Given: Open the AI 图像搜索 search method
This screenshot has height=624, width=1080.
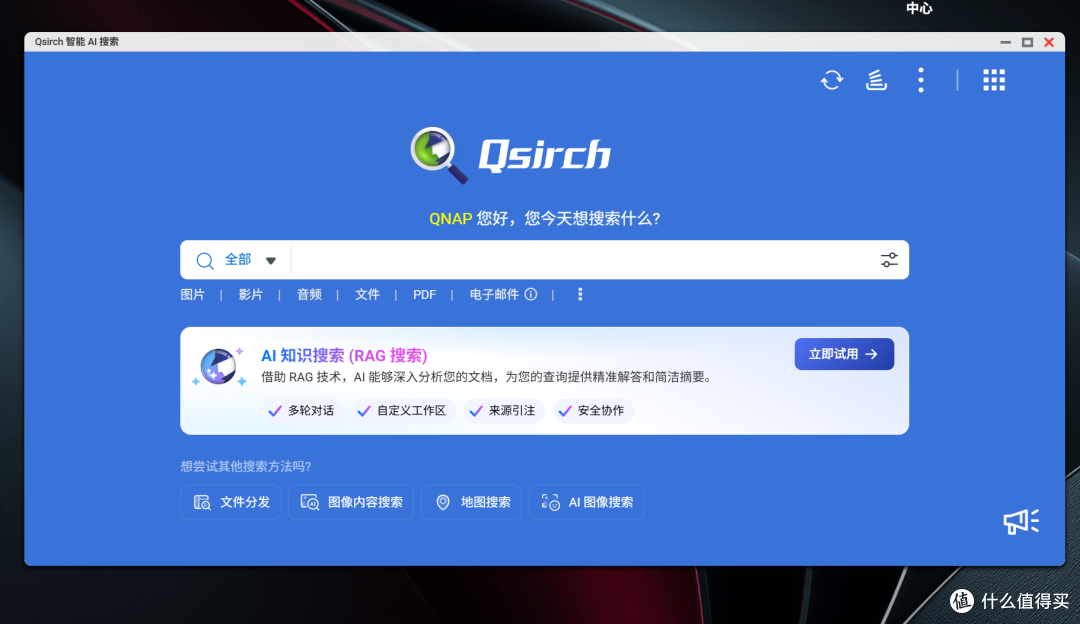Looking at the screenshot, I should (x=587, y=502).
